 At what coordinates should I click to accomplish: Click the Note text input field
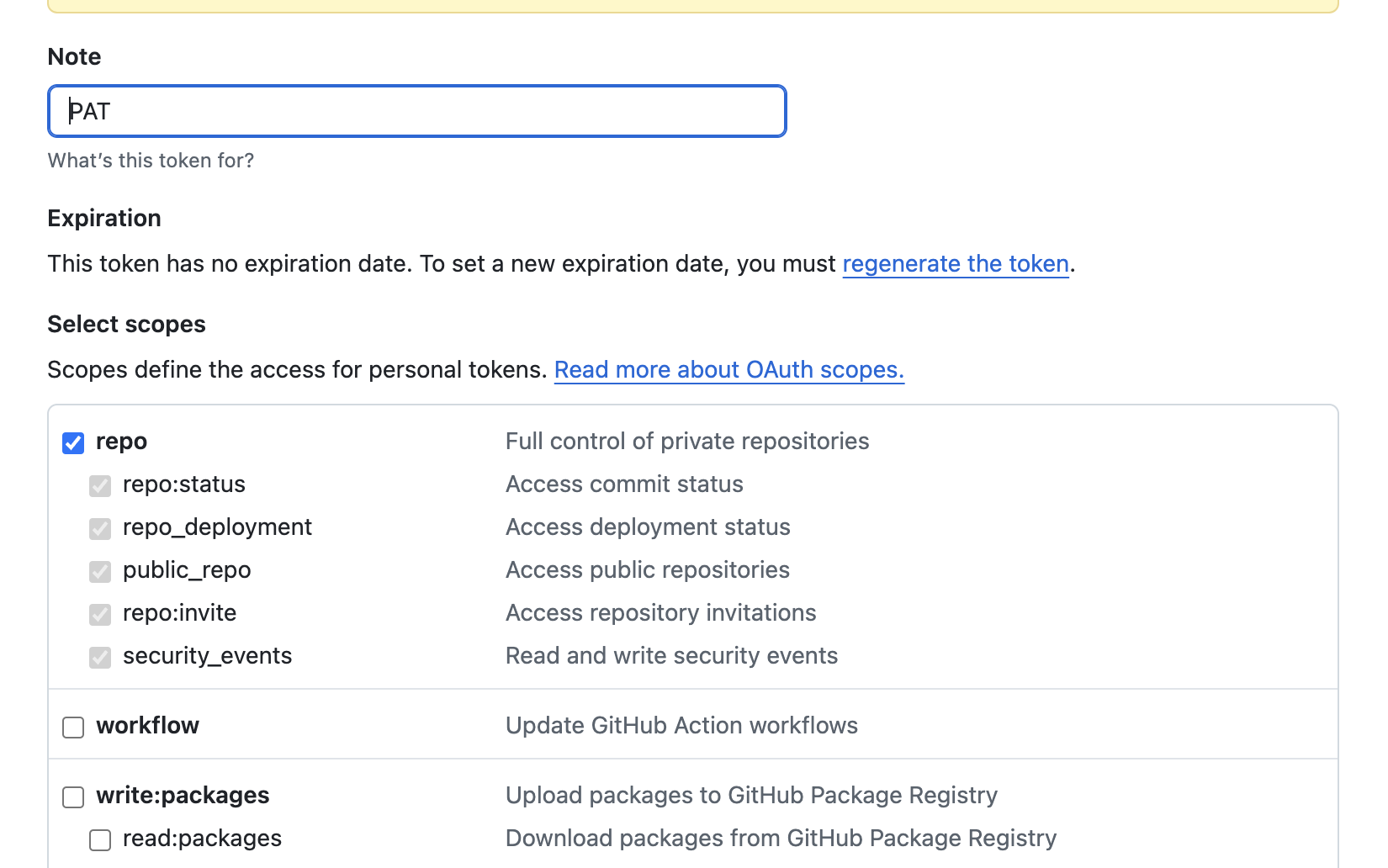tap(416, 111)
